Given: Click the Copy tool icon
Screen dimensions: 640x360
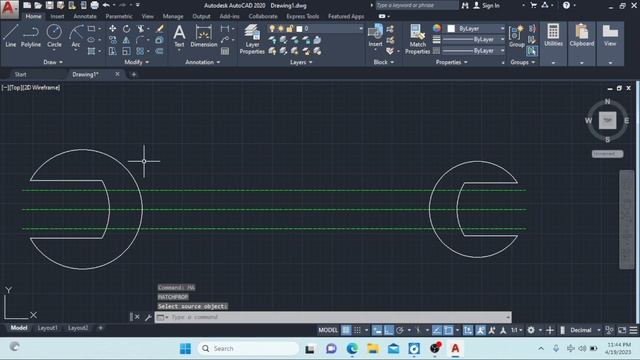Looking at the screenshot, I should (112, 40).
